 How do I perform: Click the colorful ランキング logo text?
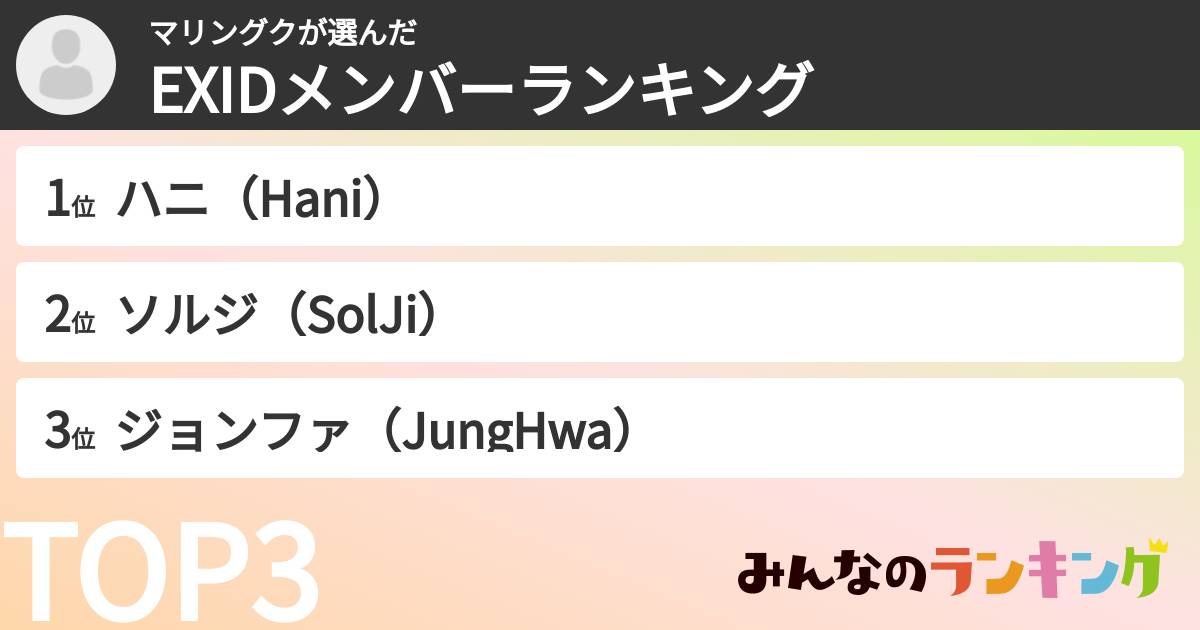pyautogui.click(x=1045, y=573)
